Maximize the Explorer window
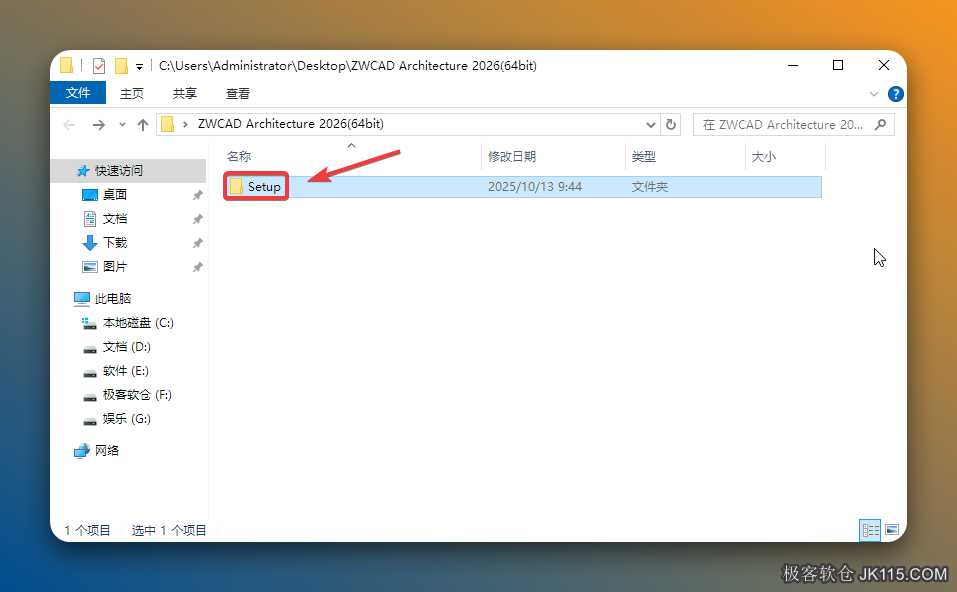The height and width of the screenshot is (592, 957). click(838, 65)
